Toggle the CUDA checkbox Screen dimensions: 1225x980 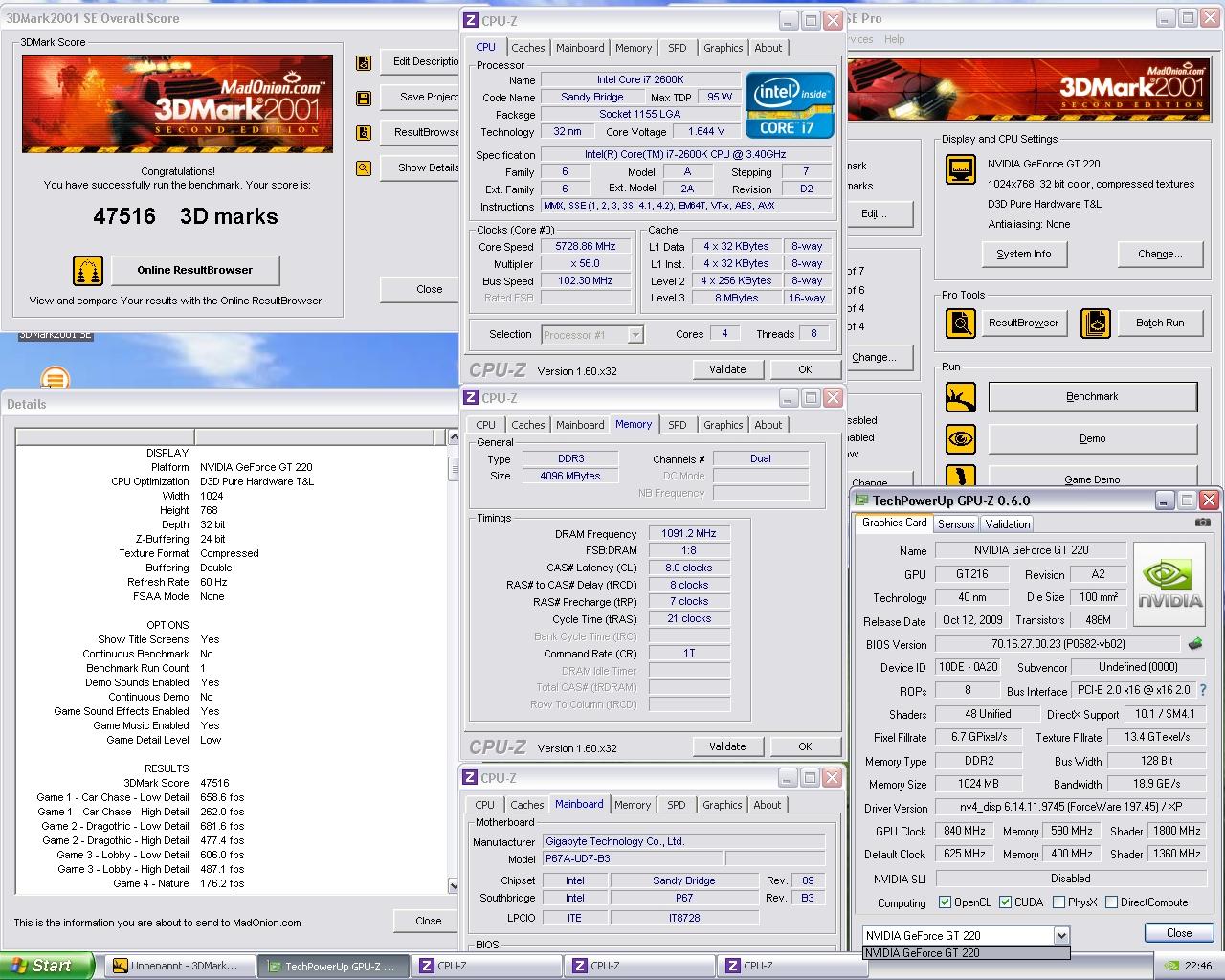(x=1005, y=902)
